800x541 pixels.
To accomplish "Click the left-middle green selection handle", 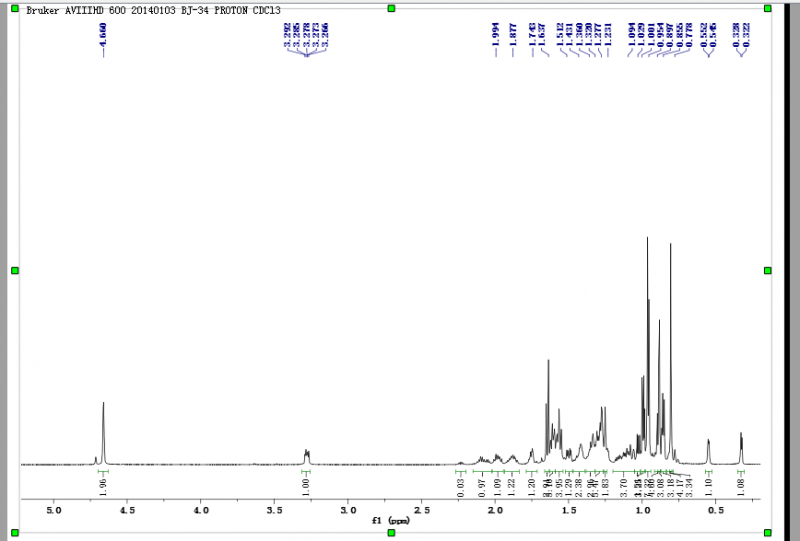I will pos(15,270).
